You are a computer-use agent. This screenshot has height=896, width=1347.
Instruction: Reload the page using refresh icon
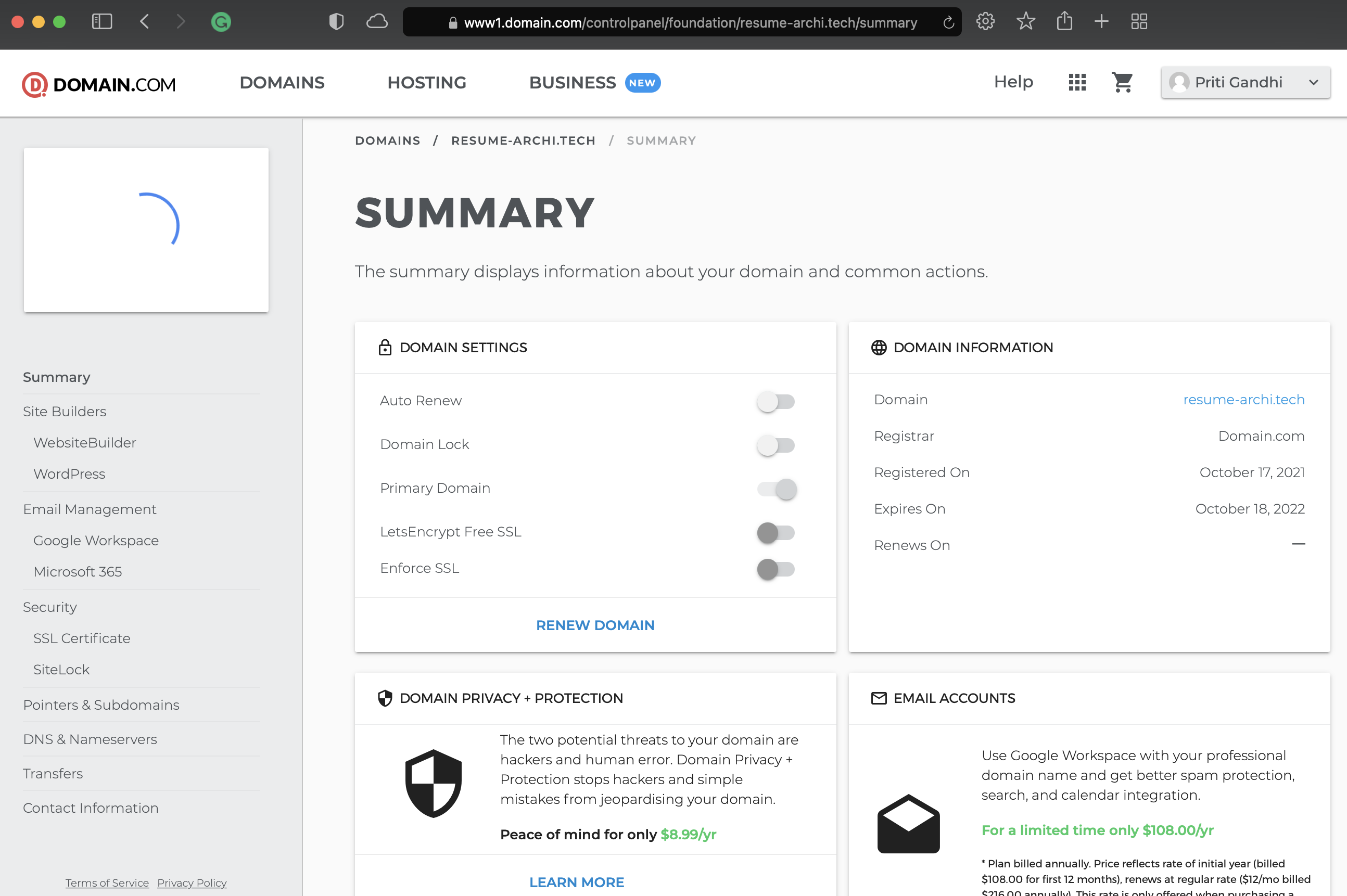(948, 22)
